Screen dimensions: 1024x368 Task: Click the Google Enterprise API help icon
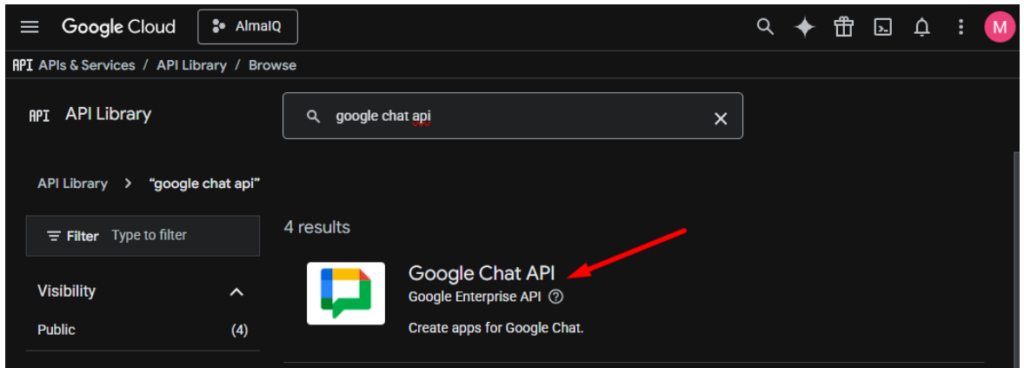pyautogui.click(x=556, y=297)
